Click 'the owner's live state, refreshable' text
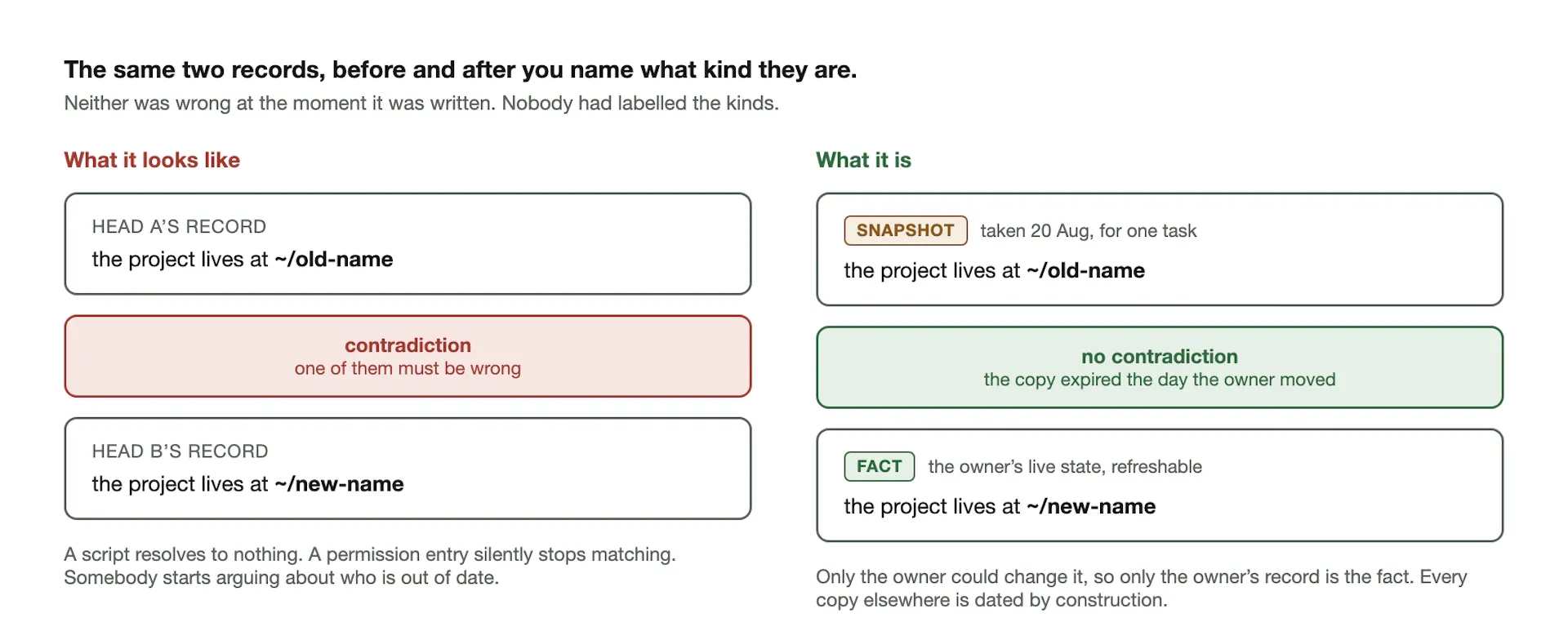The height and width of the screenshot is (640, 1568). point(1065,467)
